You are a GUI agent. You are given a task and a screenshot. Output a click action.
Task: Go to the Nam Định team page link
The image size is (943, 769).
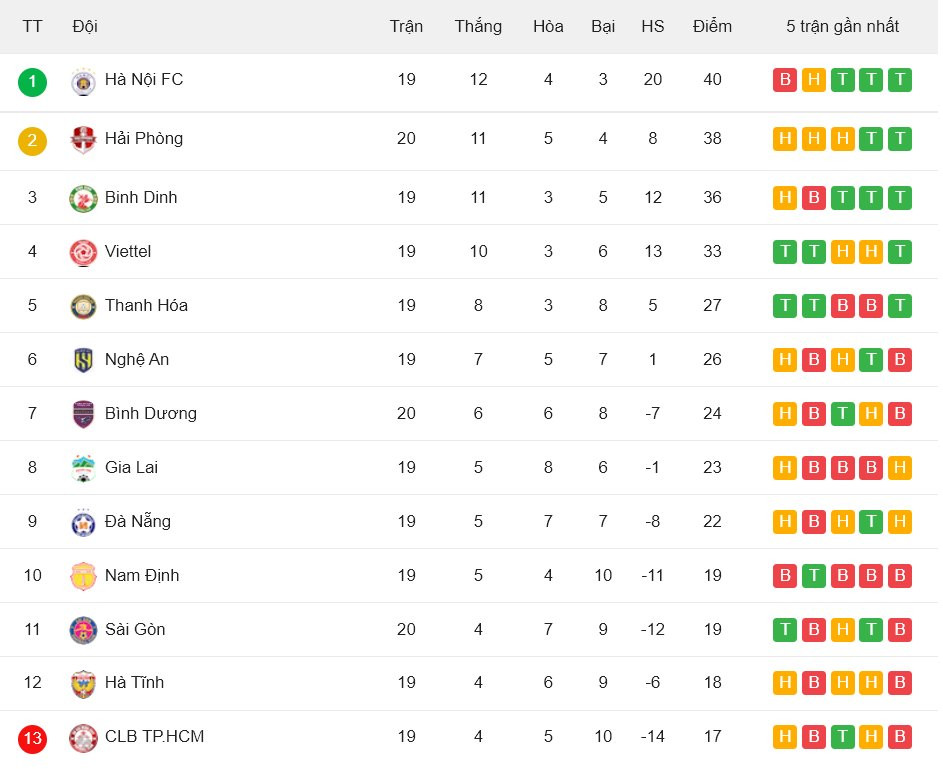coord(142,575)
